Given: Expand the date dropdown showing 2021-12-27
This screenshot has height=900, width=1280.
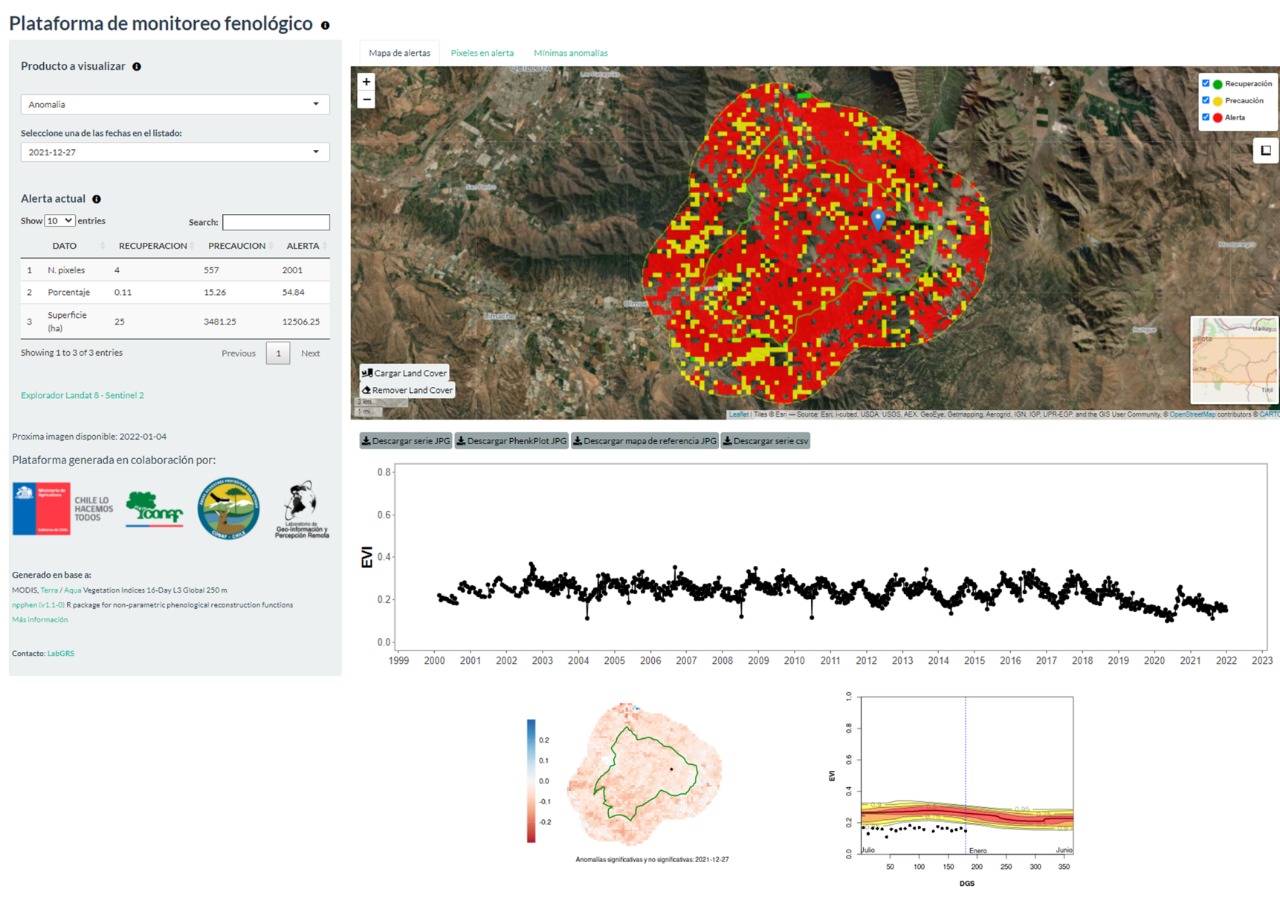Looking at the screenshot, I should [x=175, y=152].
